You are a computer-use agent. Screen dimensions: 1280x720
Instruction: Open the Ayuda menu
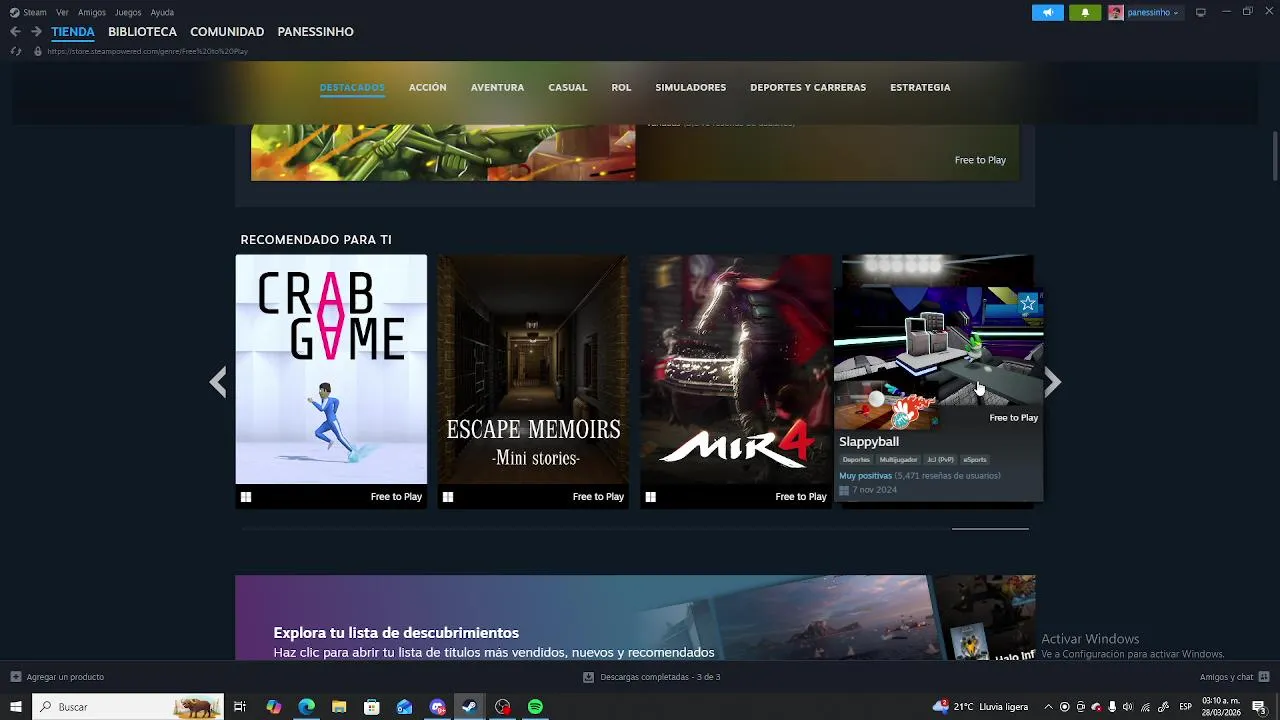coord(162,12)
